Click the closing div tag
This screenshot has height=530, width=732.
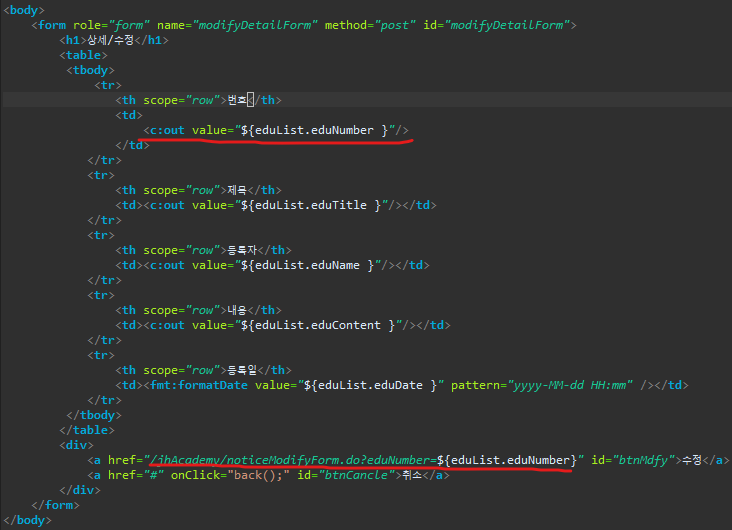pos(80,490)
